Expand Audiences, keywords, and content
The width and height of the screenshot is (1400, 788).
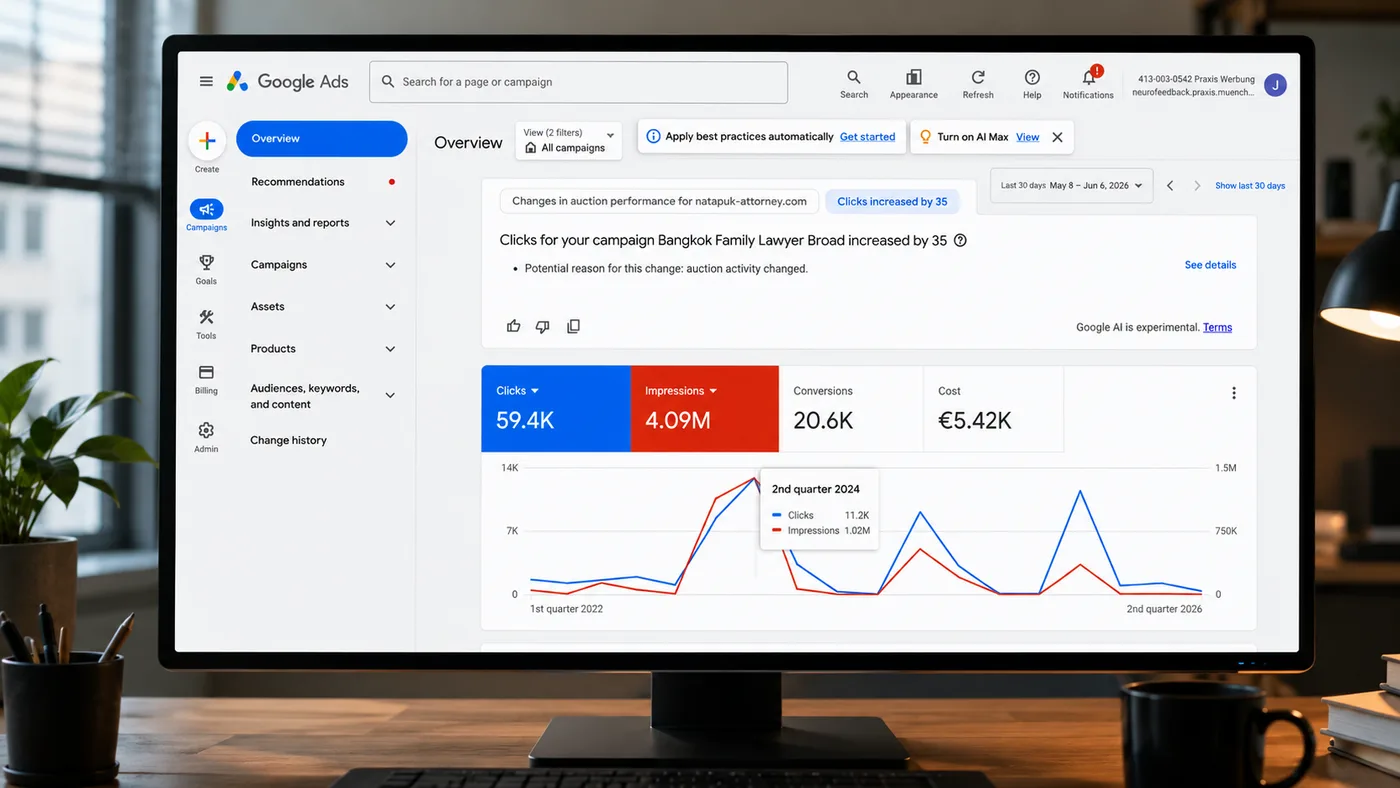click(x=390, y=396)
